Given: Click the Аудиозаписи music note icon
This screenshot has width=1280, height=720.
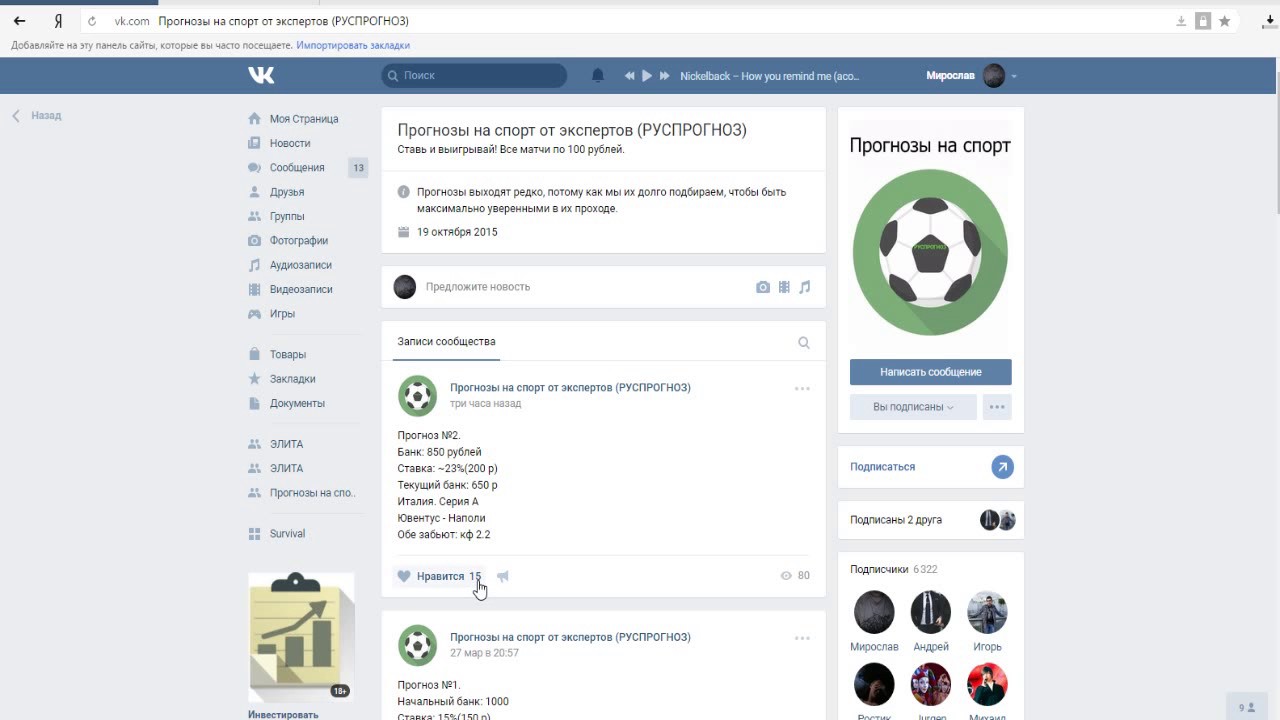Looking at the screenshot, I should (254, 265).
